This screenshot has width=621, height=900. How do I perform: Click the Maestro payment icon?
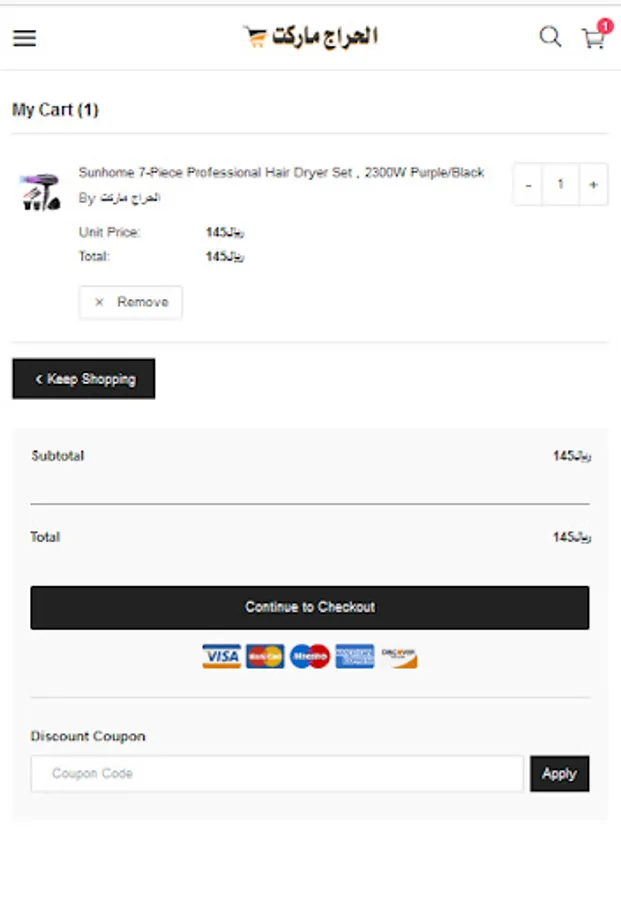click(310, 656)
